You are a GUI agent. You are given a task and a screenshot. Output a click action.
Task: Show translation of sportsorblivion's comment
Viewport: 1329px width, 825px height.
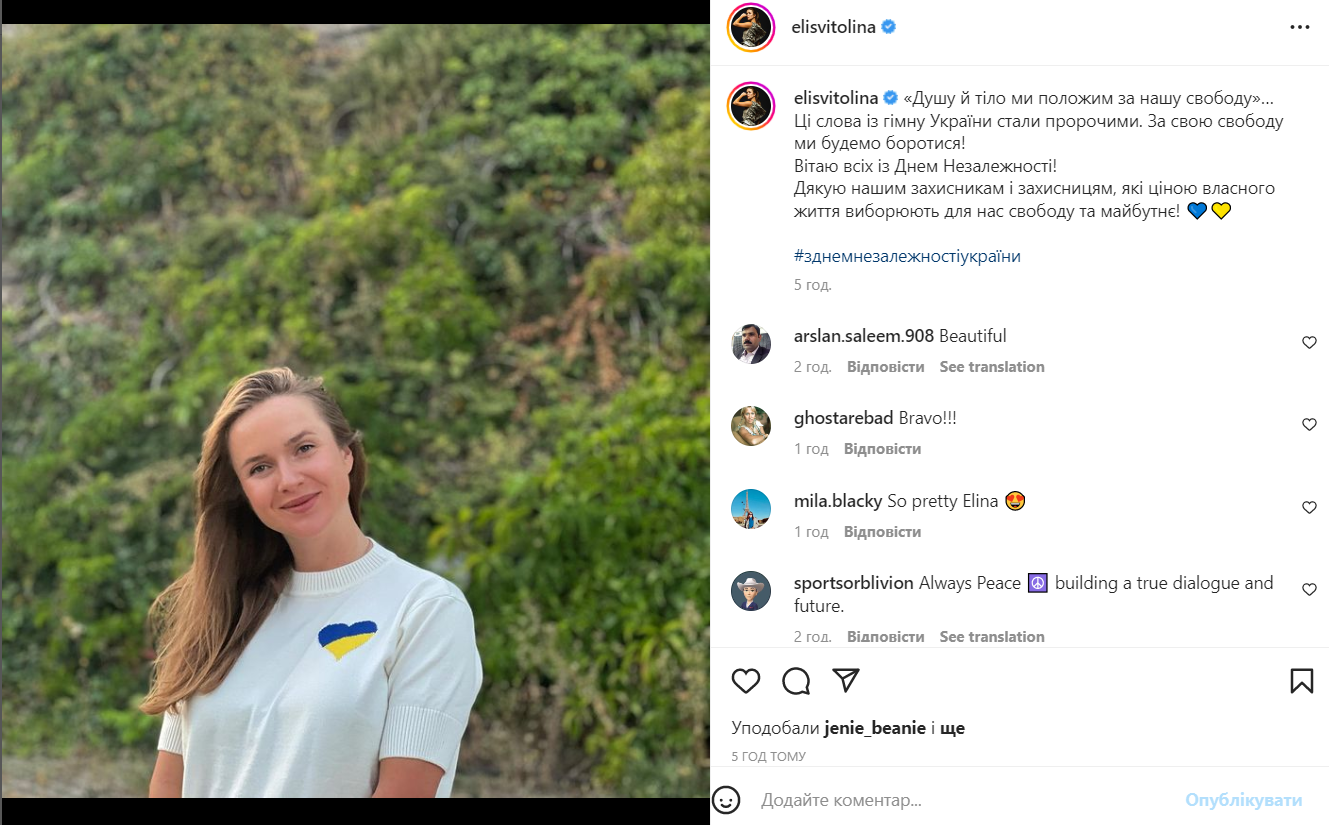click(x=991, y=636)
